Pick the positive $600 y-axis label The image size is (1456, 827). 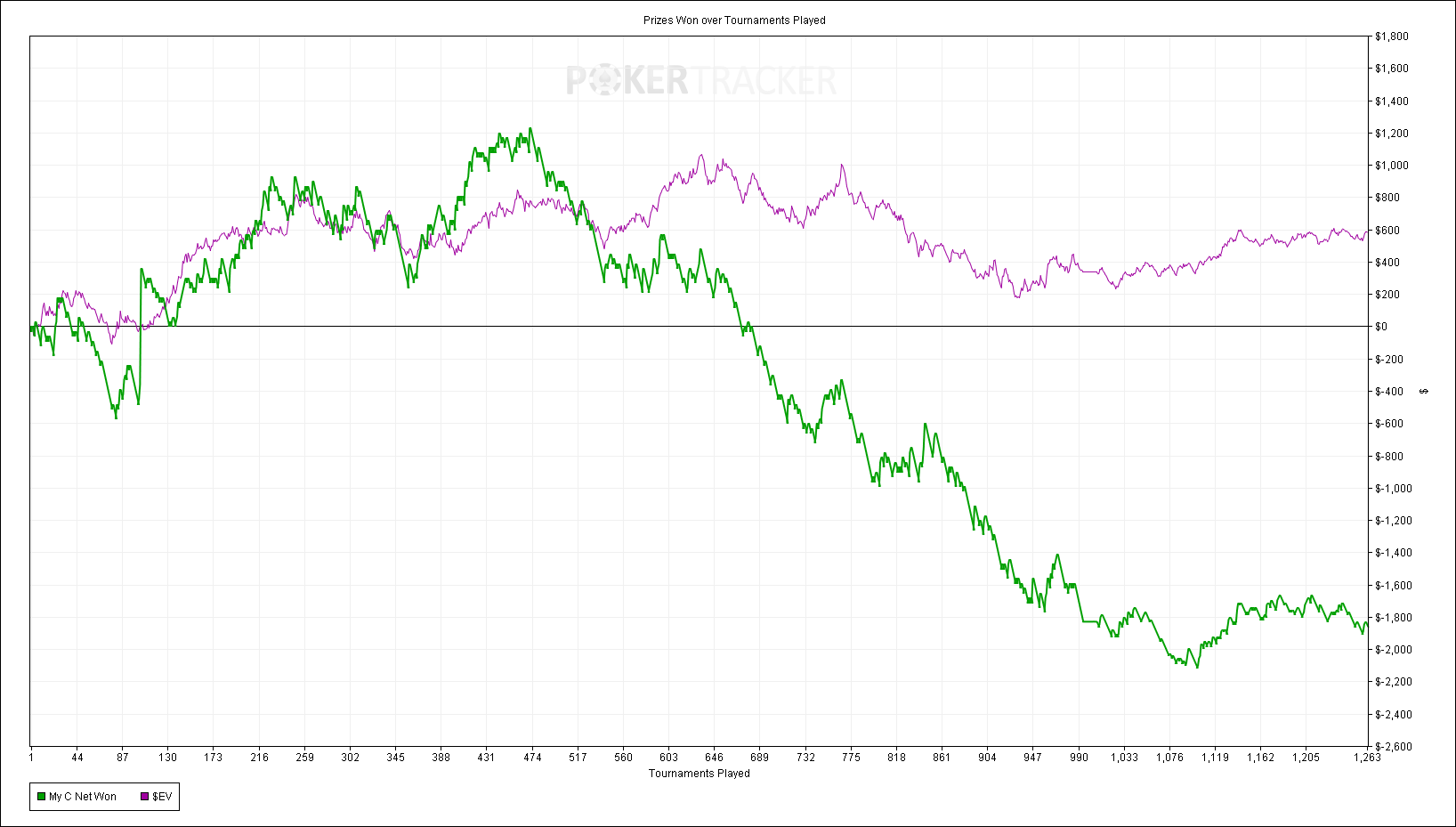(x=1388, y=231)
